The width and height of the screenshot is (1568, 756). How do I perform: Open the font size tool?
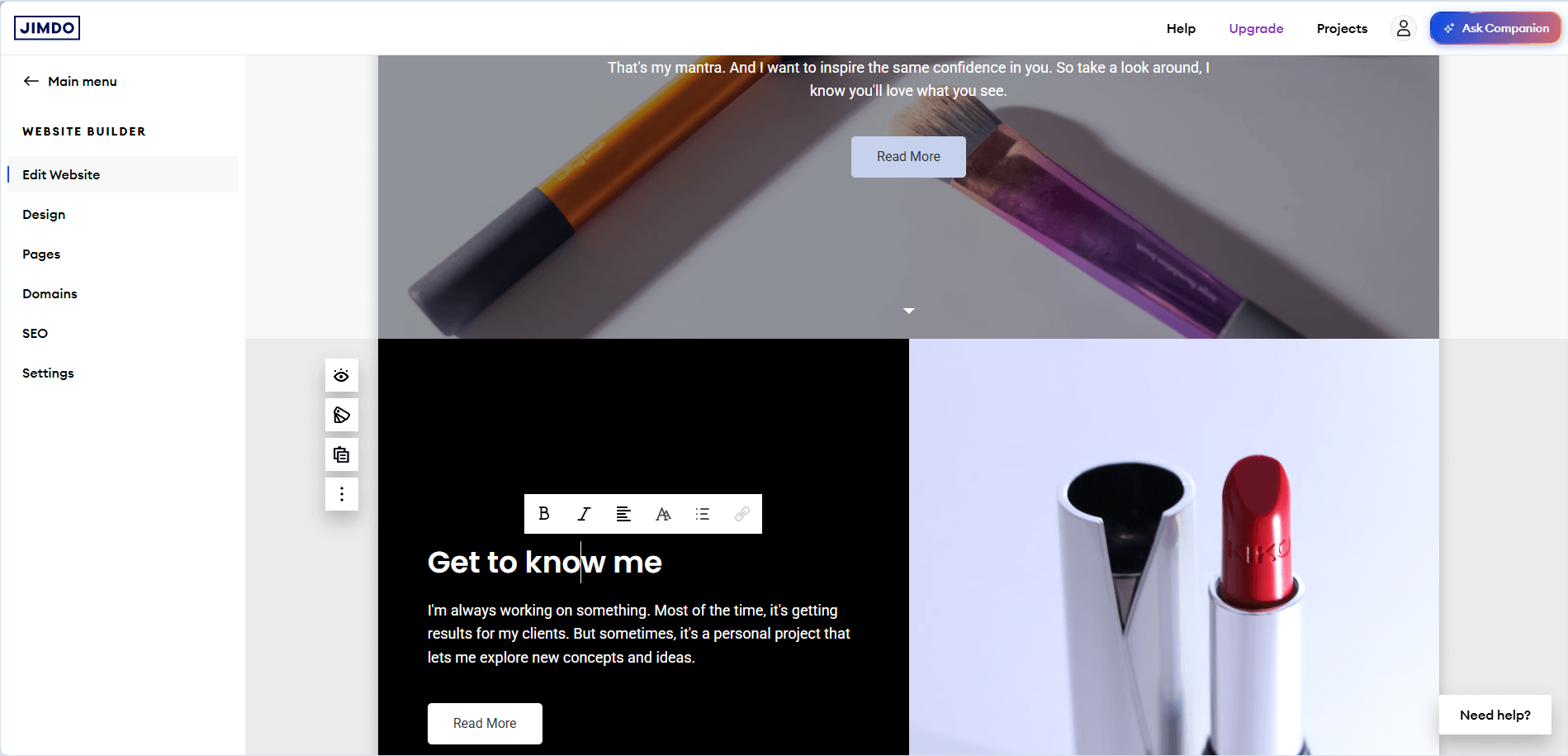(x=663, y=514)
